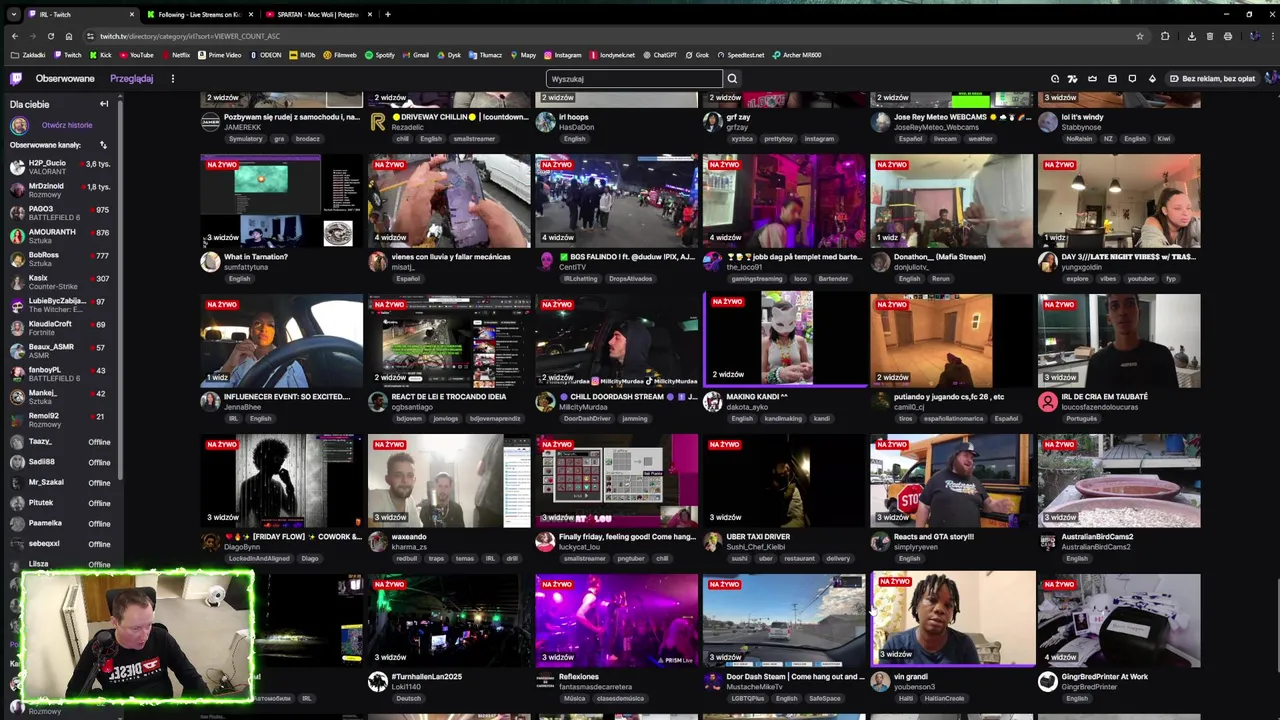
Task: Click the trash can toolbar icon
Action: [1209, 36]
